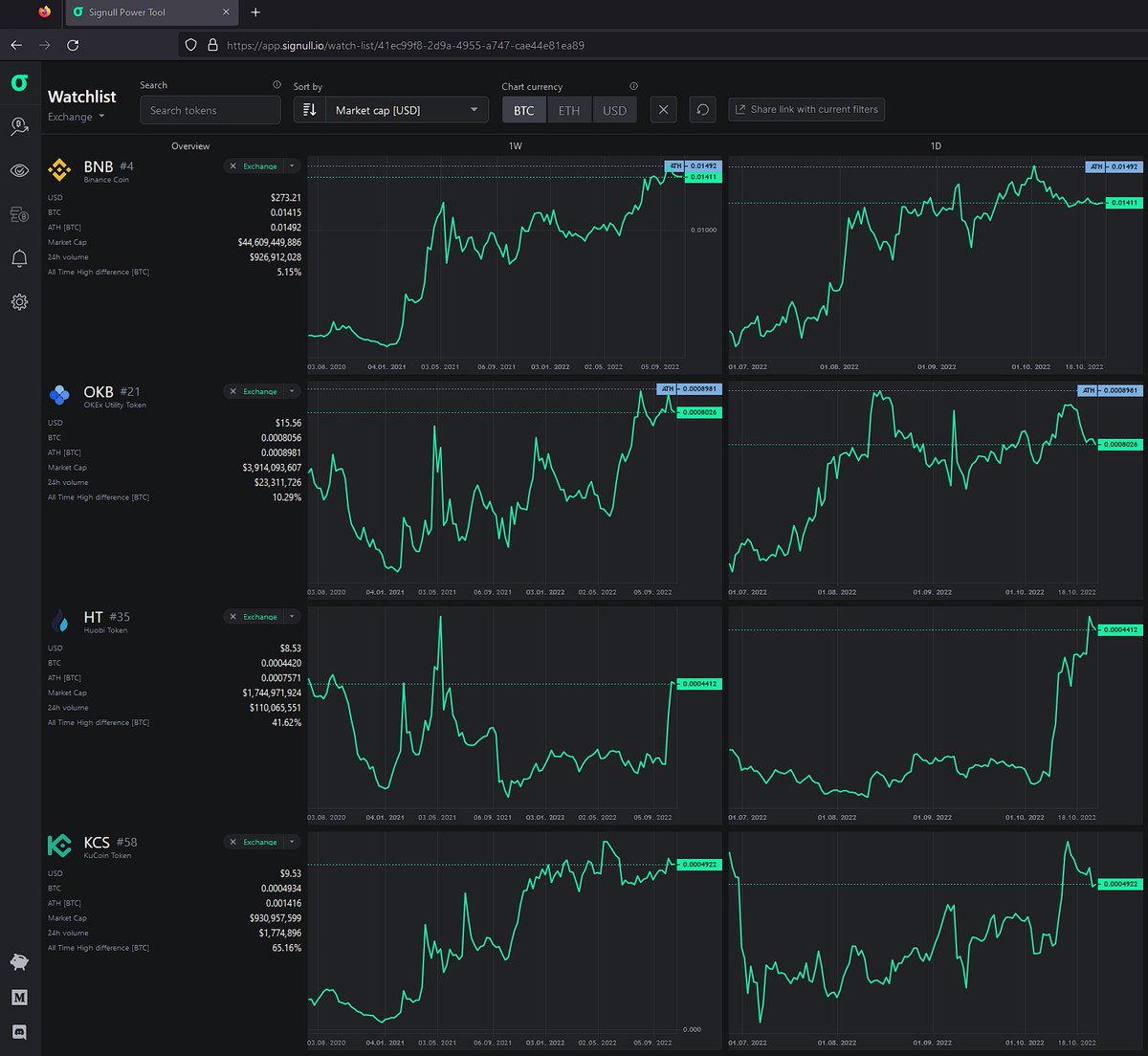Open the KCS token name link
Viewport: 1148px width, 1056px height.
point(97,843)
